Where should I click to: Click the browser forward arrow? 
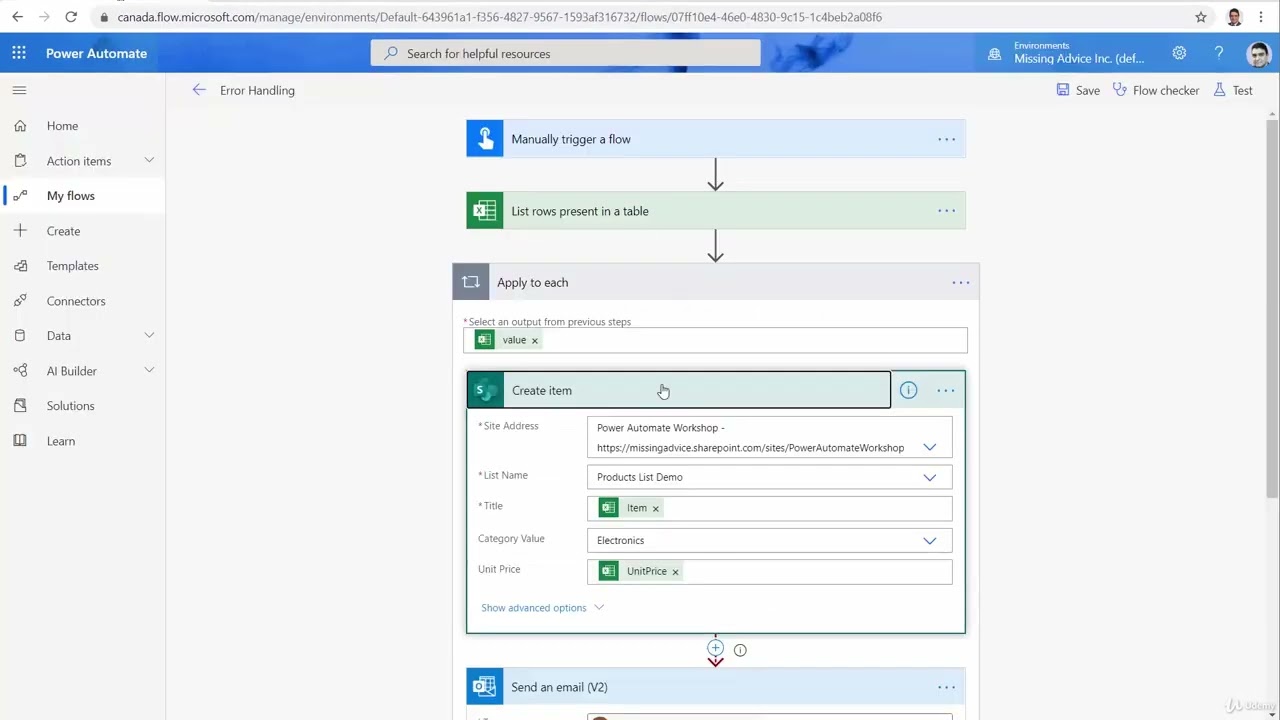[x=43, y=17]
